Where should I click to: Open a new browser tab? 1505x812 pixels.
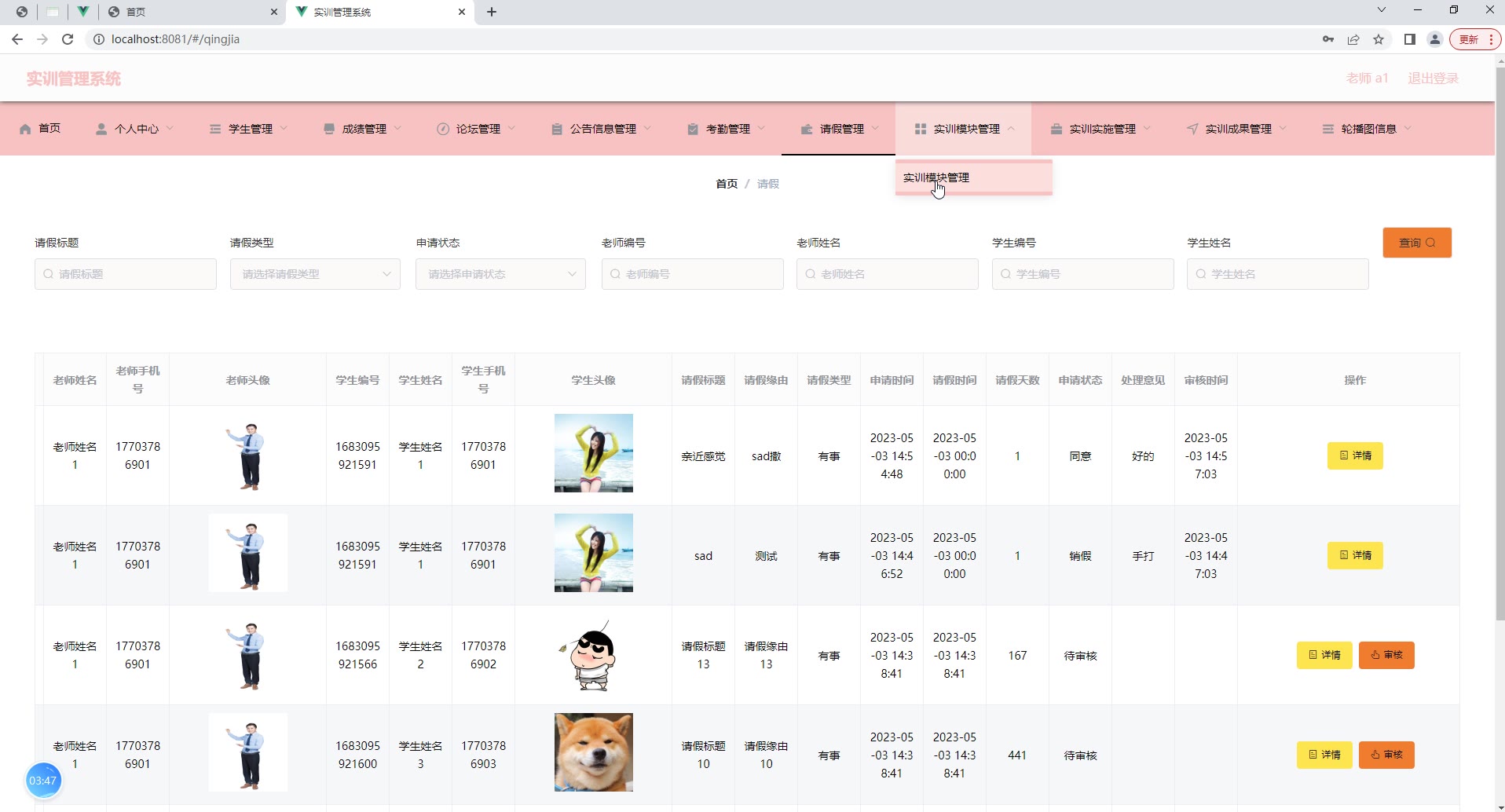(x=492, y=12)
